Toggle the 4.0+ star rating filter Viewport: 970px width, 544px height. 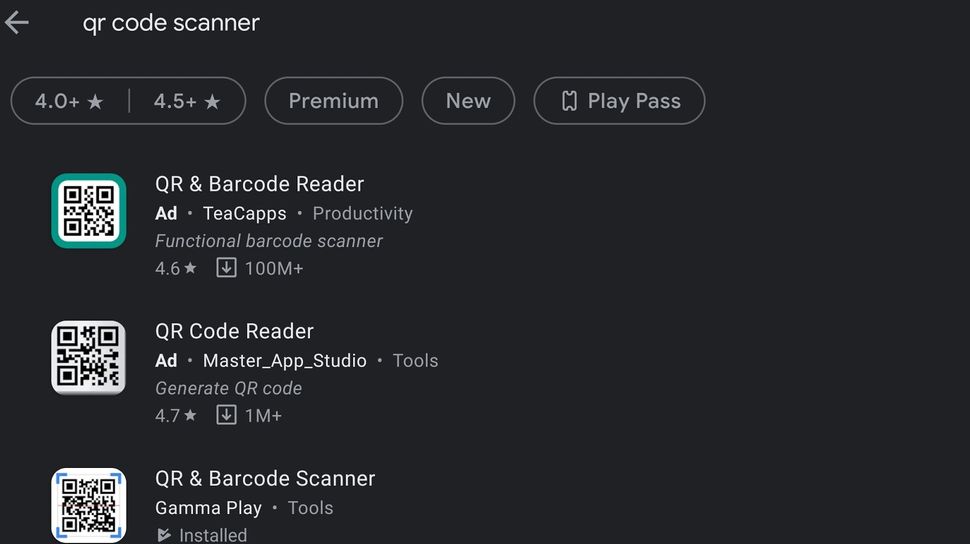(69, 101)
